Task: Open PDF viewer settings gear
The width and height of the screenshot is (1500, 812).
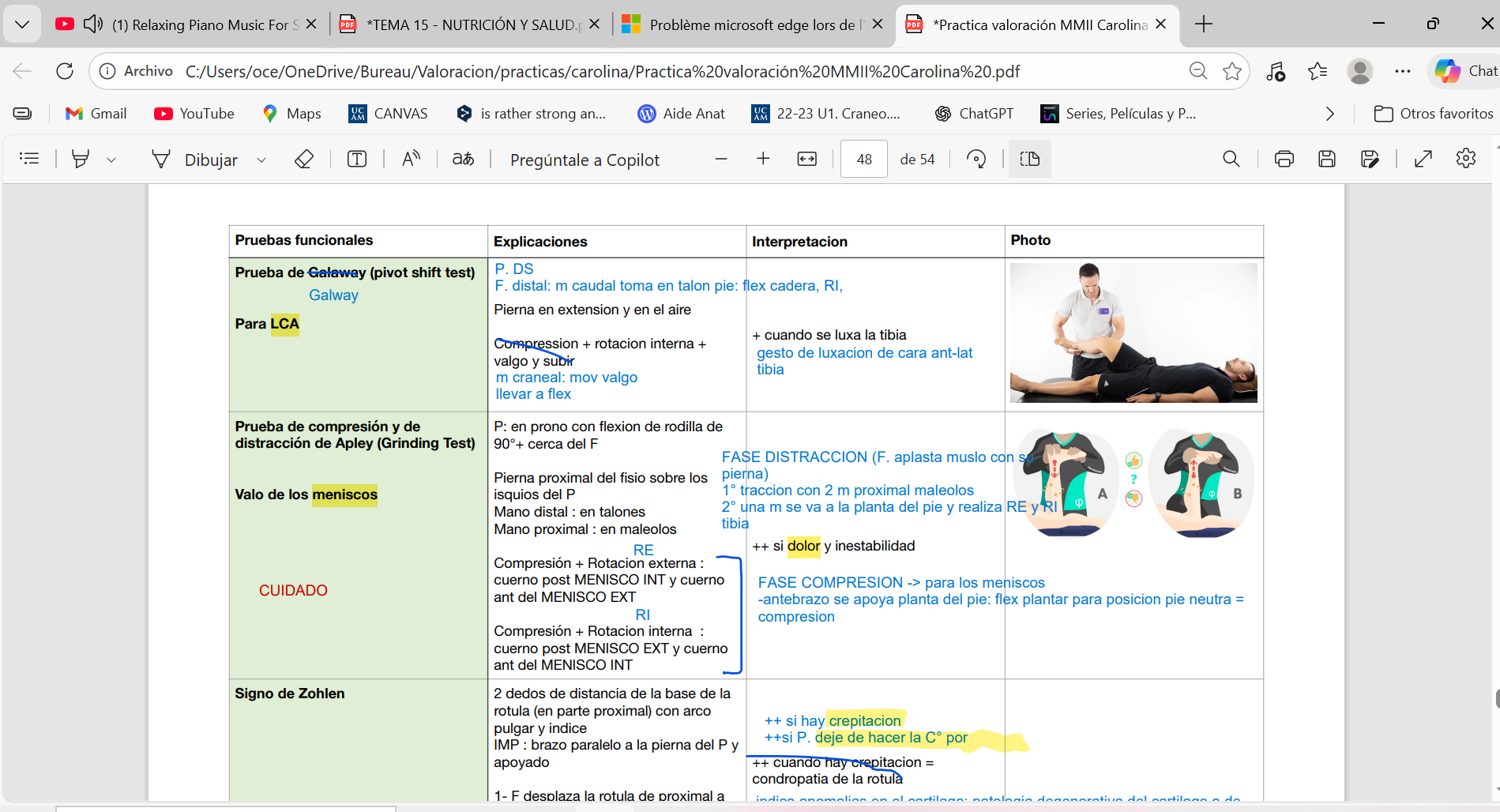Action: 1466,159
